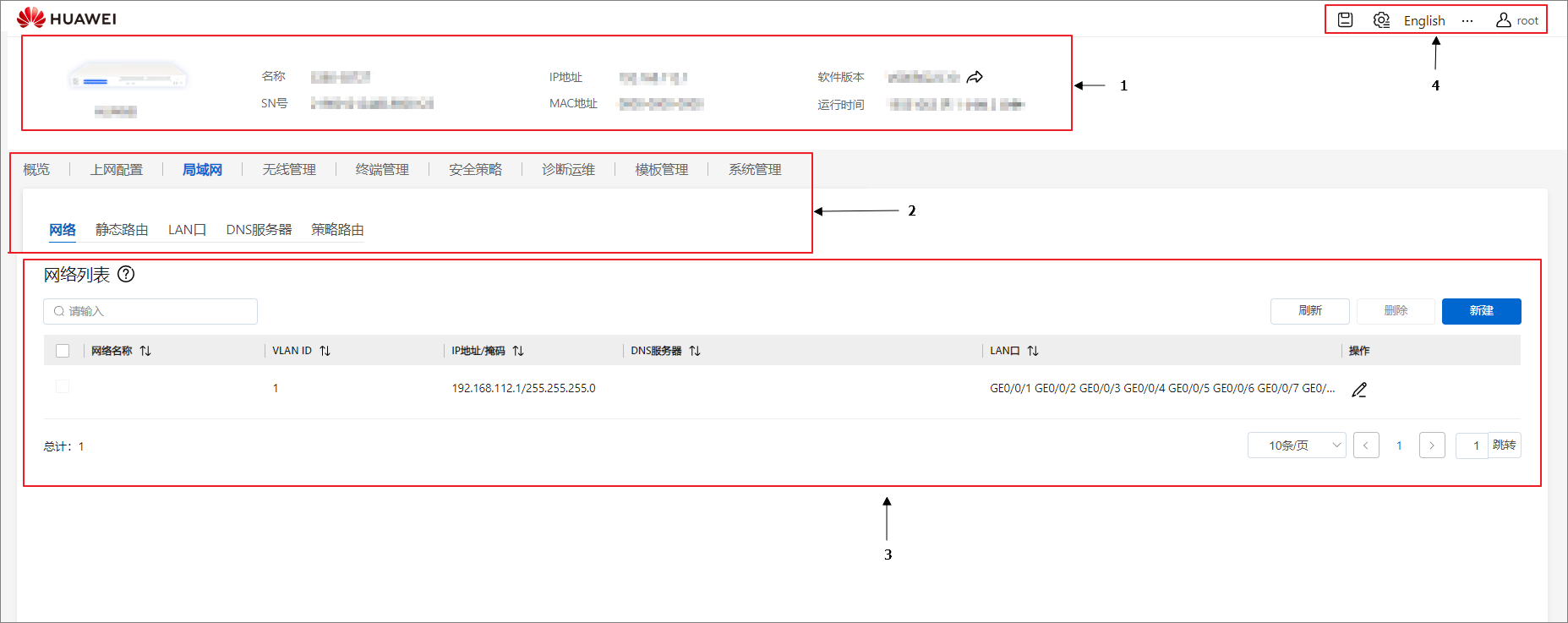Focus the jump-to-page input field
Image resolution: width=1568 pixels, height=623 pixels.
click(1472, 445)
